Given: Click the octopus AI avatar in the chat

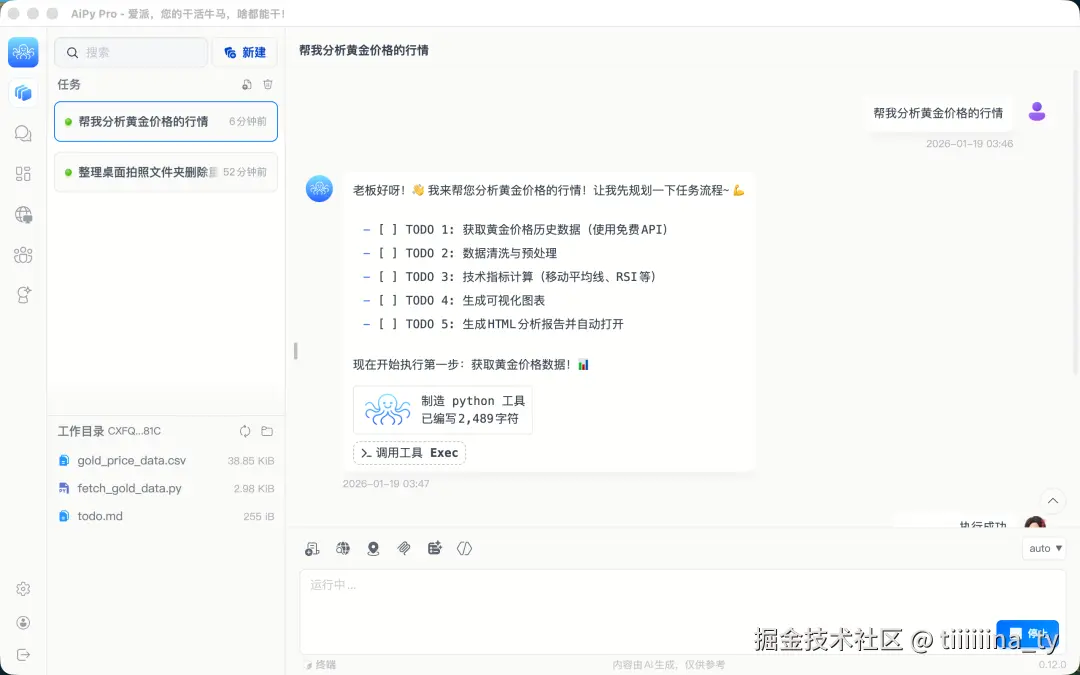Looking at the screenshot, I should click(318, 188).
